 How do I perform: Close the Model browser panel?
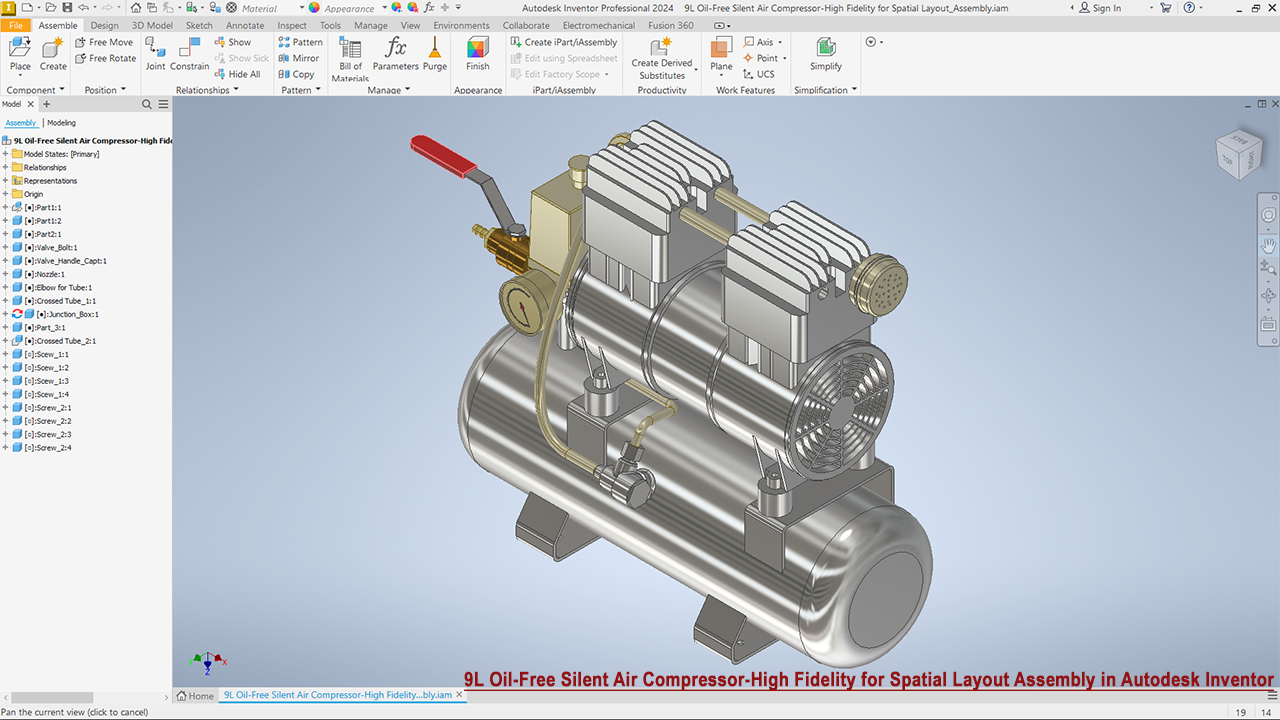pyautogui.click(x=30, y=104)
